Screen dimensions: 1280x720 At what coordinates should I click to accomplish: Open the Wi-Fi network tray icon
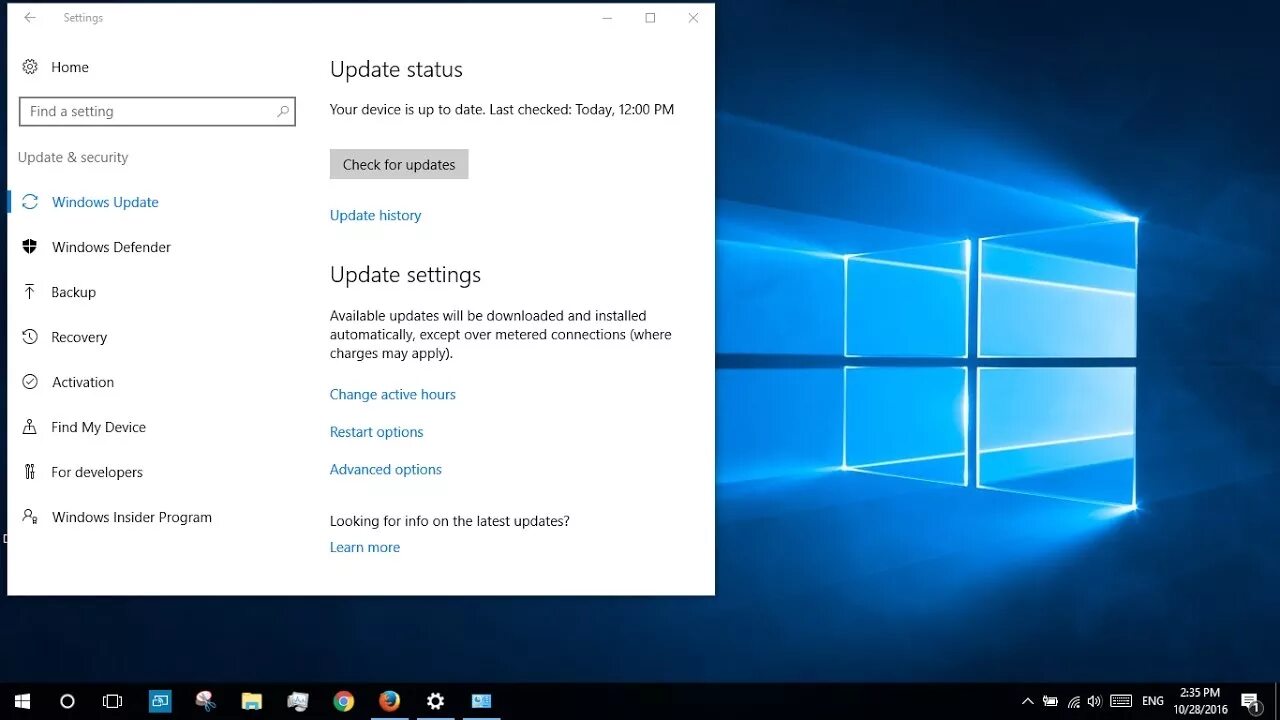click(1073, 701)
